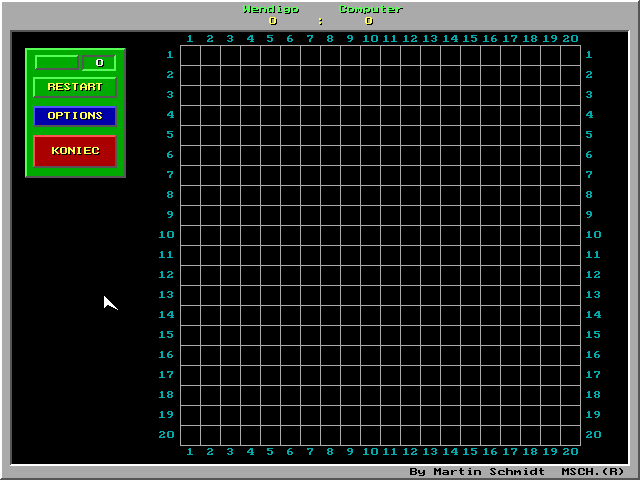Mark the cell at column 15, row 5

click(470, 135)
